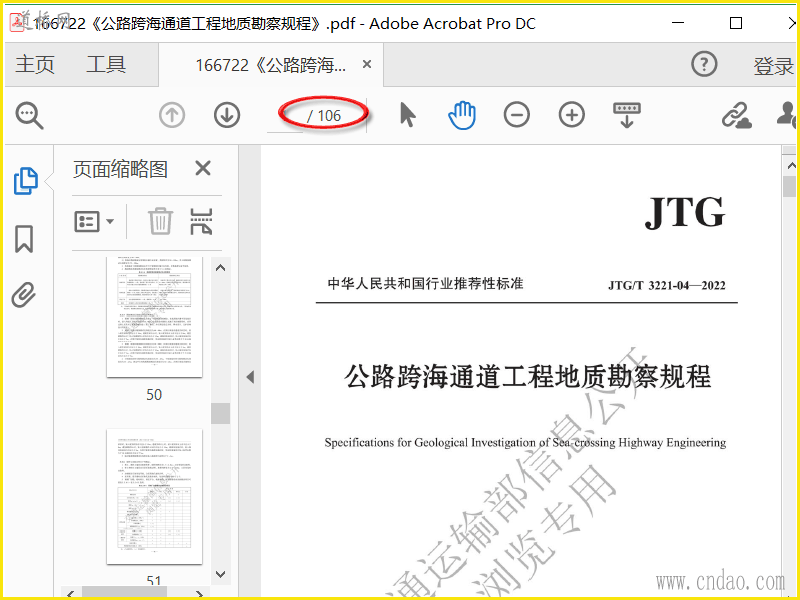Click the thumbnail page-size icon next to trash
Image resolution: width=800 pixels, height=600 pixels.
click(201, 221)
